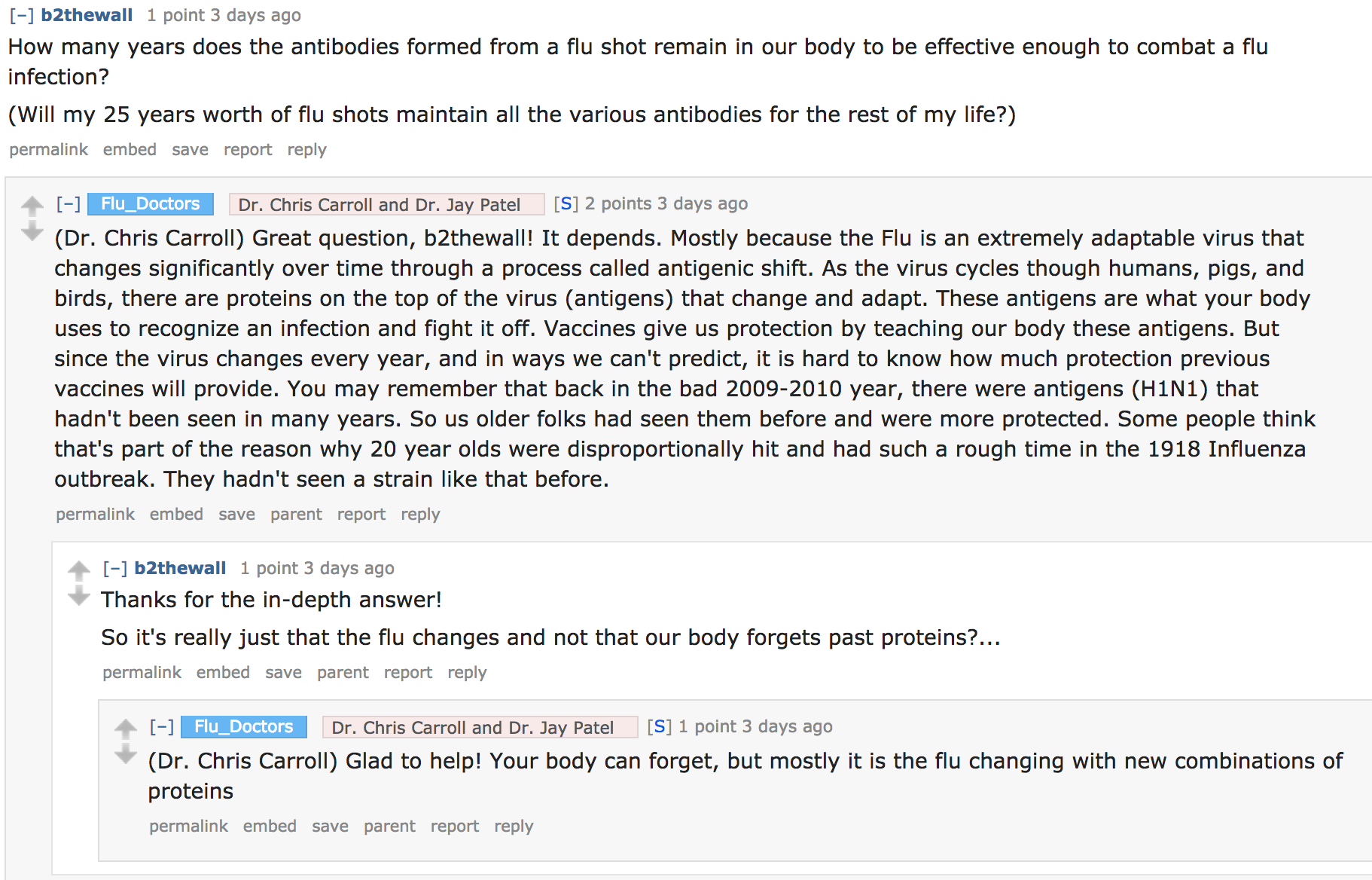Upvote Dr. Chris Carroll's antigenic shift answer
This screenshot has height=880, width=1372.
pos(32,205)
